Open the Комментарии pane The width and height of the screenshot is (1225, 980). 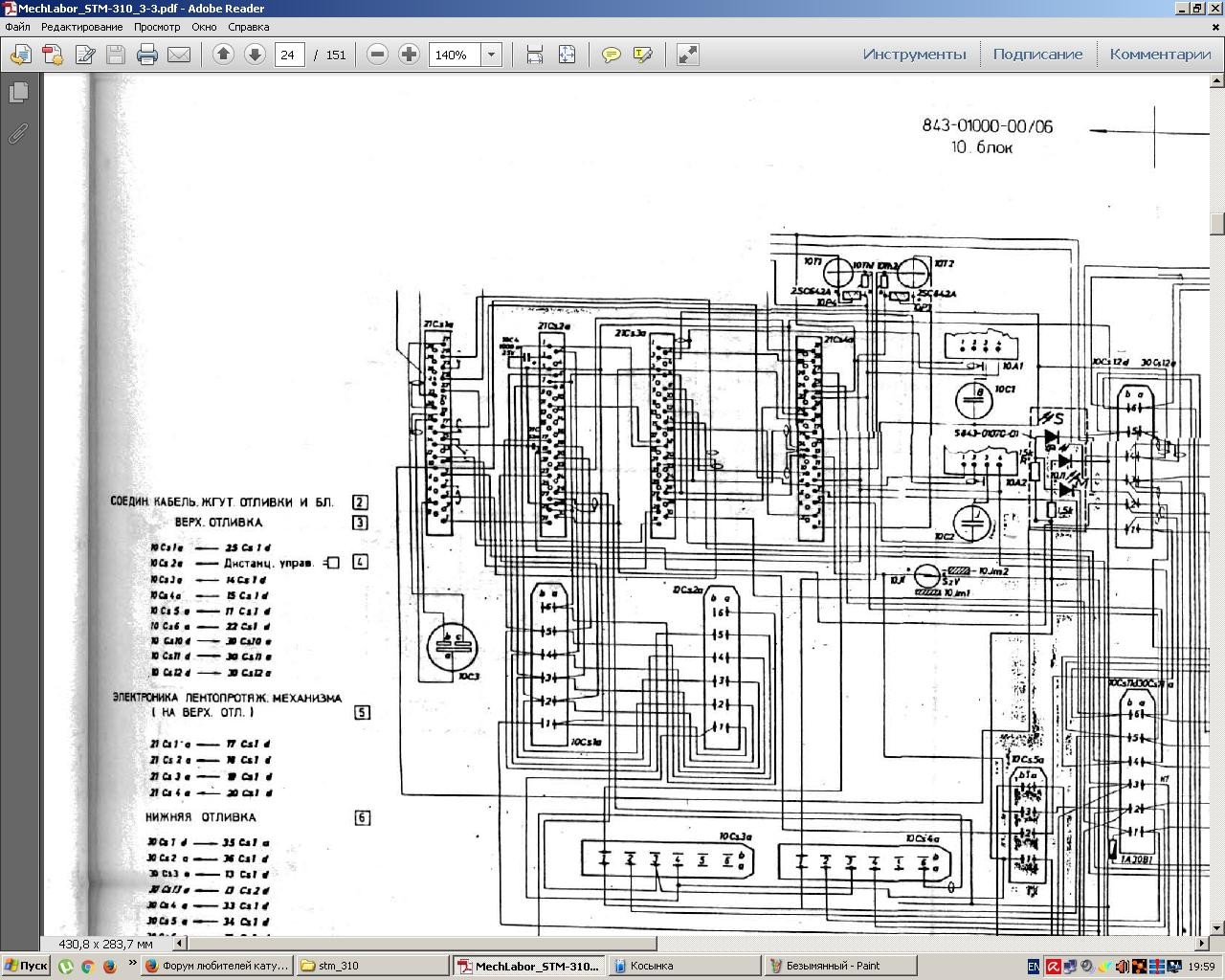pyautogui.click(x=1160, y=55)
